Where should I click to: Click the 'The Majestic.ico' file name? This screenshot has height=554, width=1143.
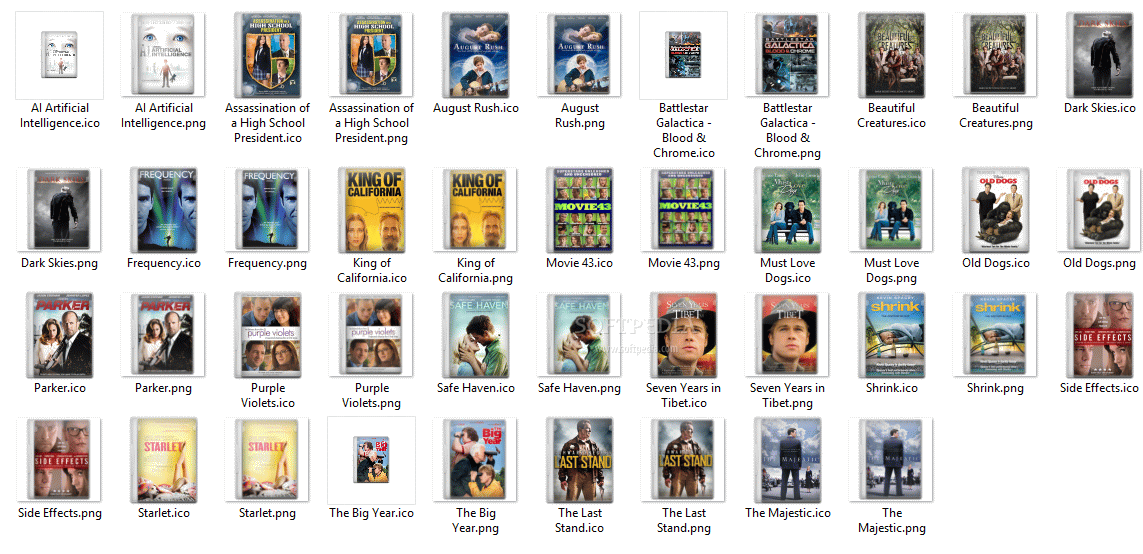point(788,513)
